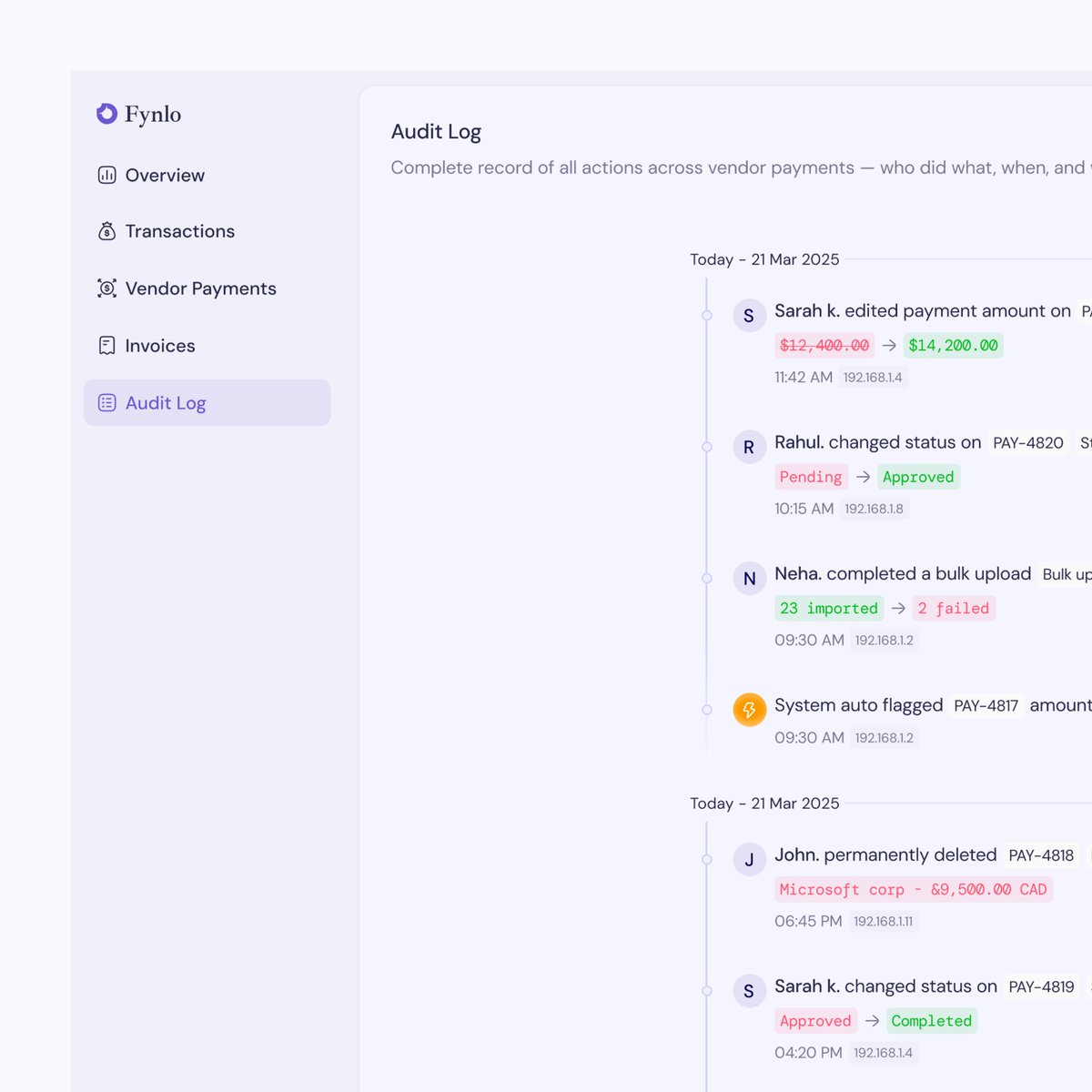The image size is (1092, 1092).
Task: Click the Invoices receipt icon
Action: tap(106, 346)
